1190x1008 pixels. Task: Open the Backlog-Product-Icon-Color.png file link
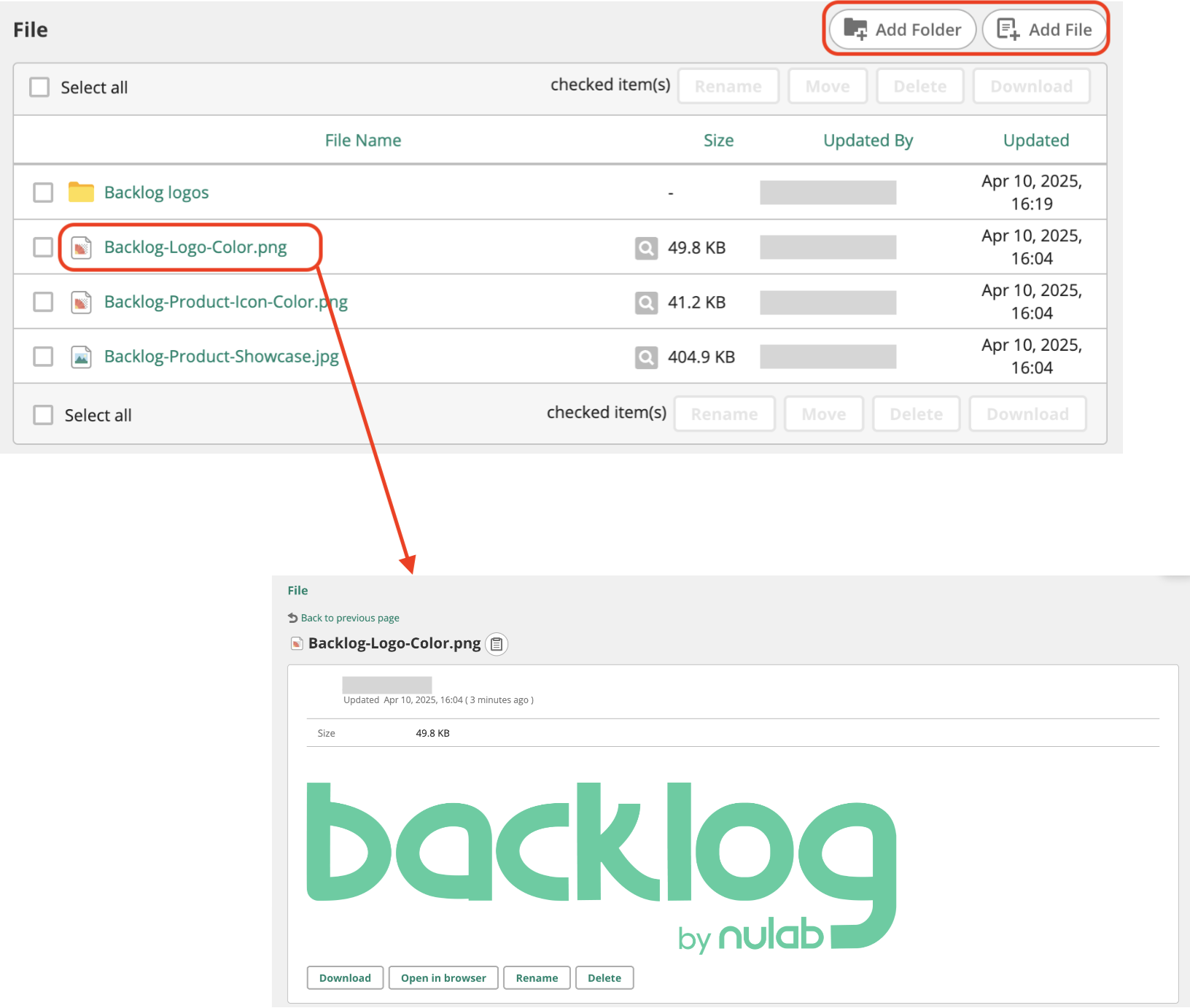(226, 302)
